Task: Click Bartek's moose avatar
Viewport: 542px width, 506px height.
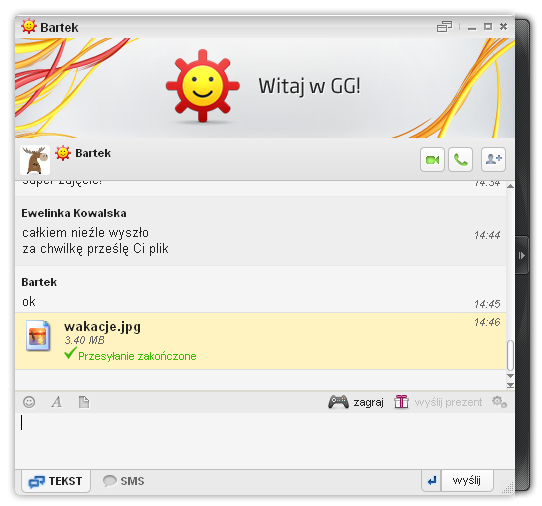Action: 35,160
